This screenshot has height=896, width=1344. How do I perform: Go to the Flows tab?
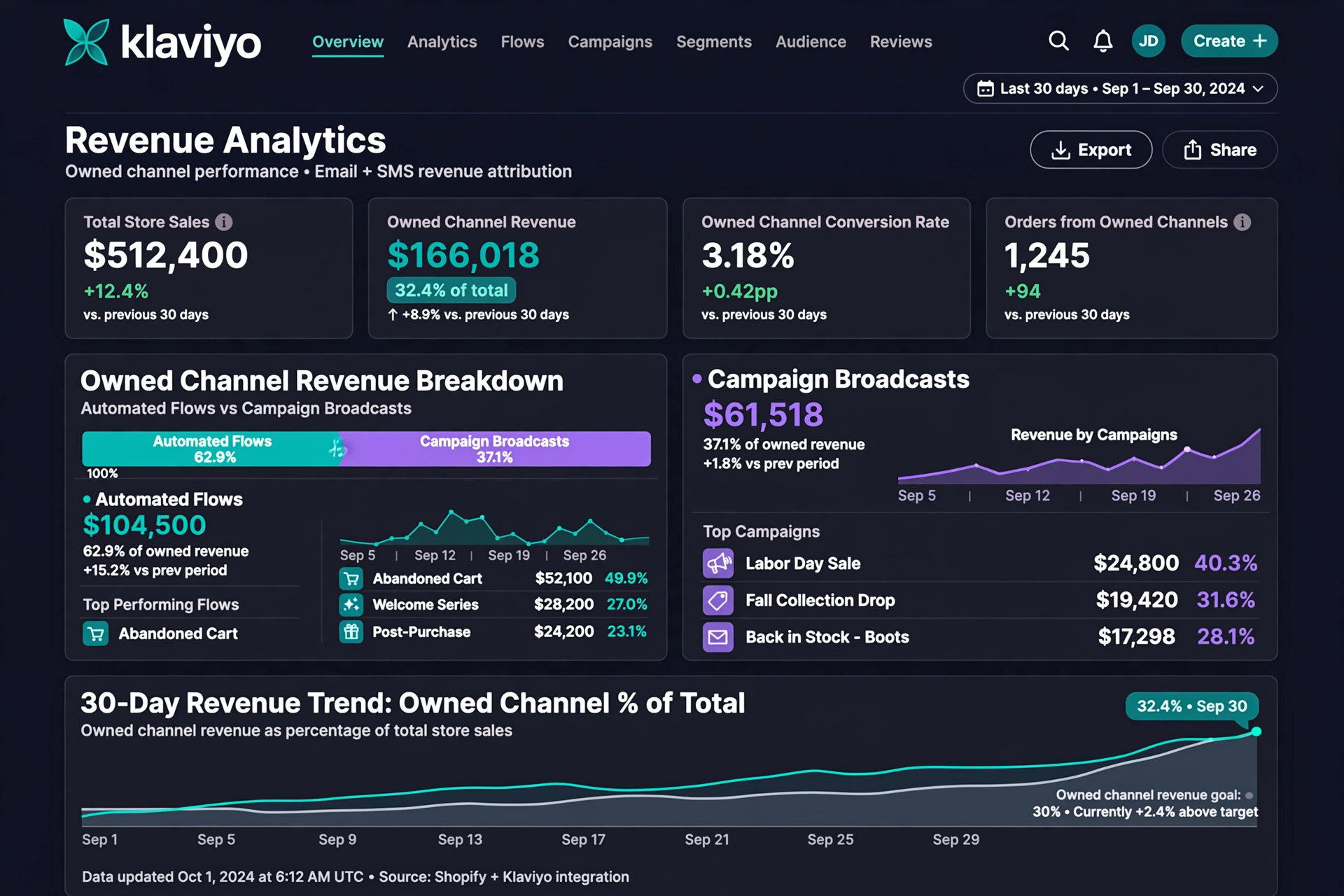pos(522,42)
